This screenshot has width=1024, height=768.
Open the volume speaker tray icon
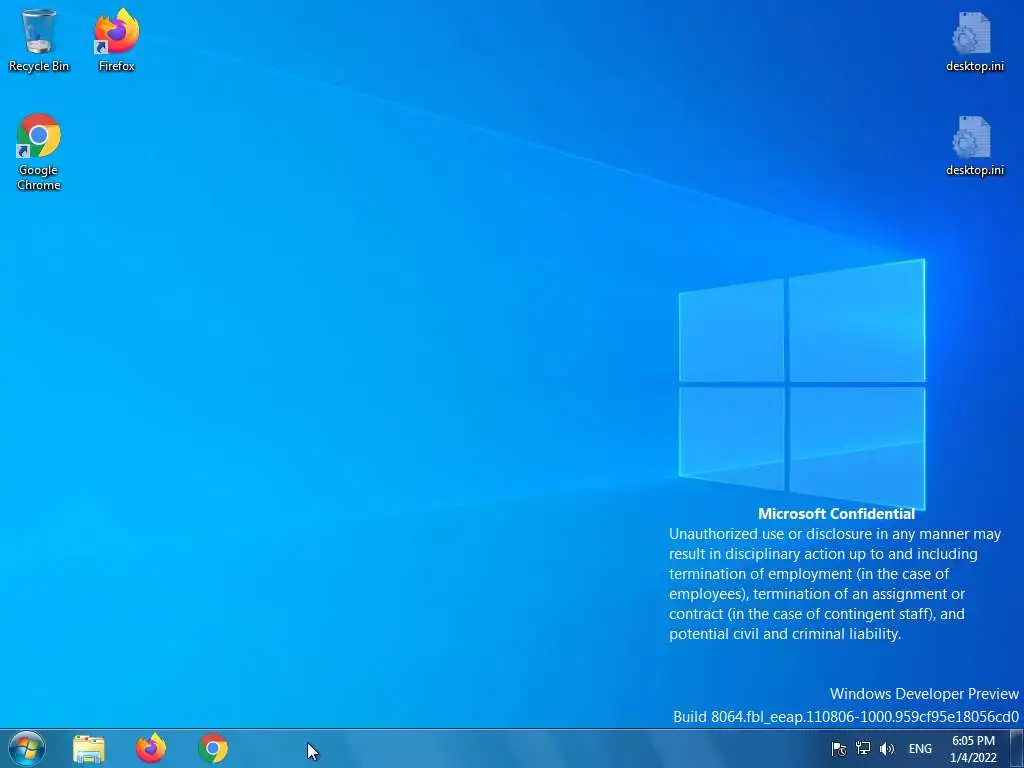[887, 748]
